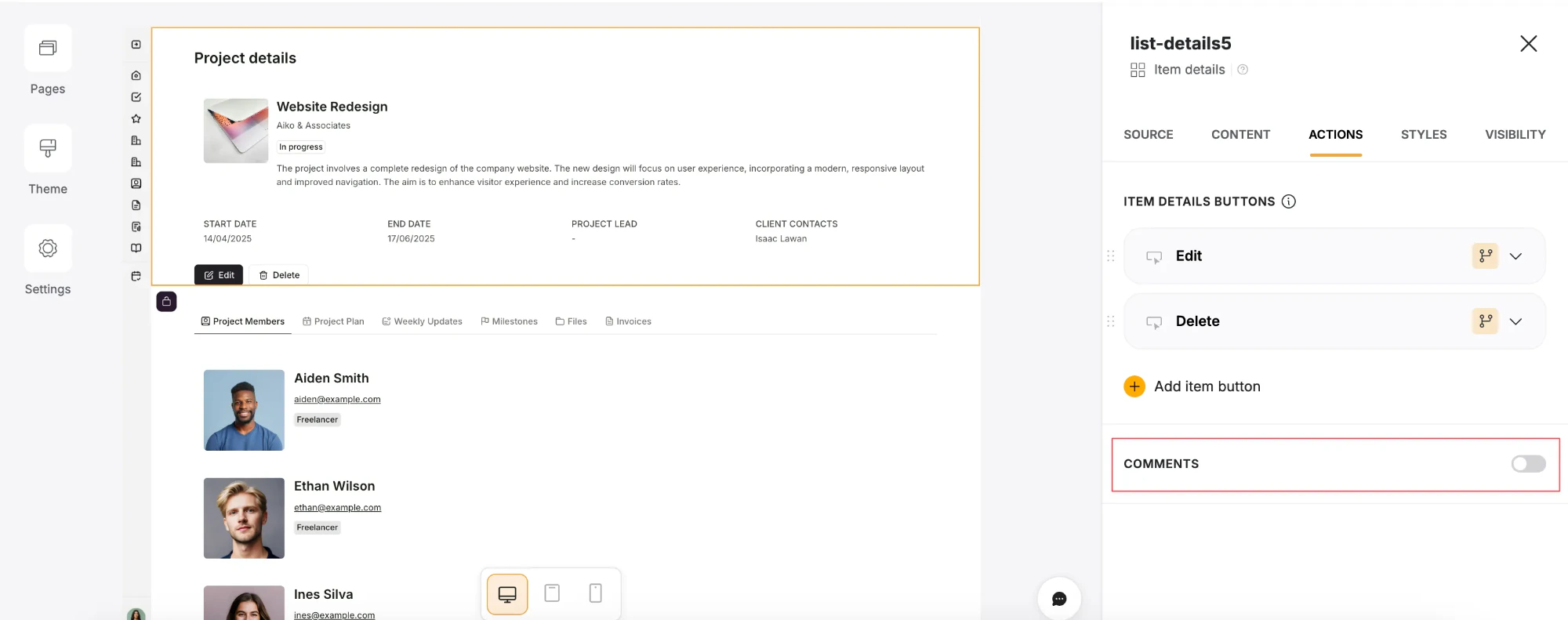Click the star icon in the sidebar
1568x620 pixels.
click(136, 119)
